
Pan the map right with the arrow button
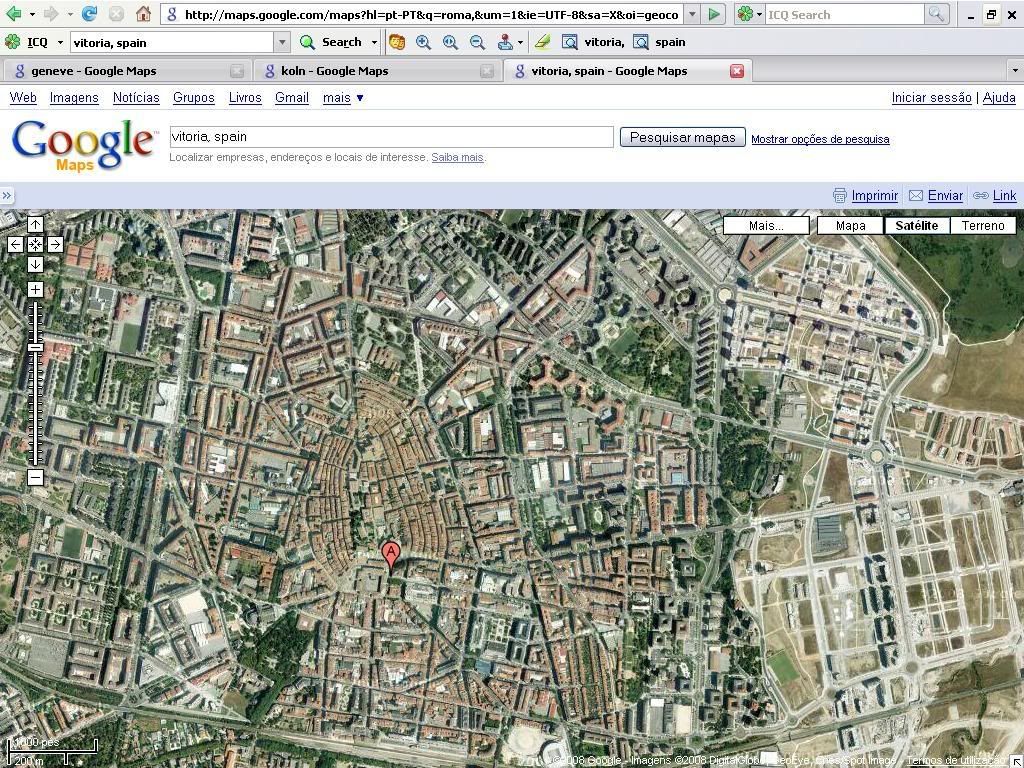pyautogui.click(x=55, y=244)
